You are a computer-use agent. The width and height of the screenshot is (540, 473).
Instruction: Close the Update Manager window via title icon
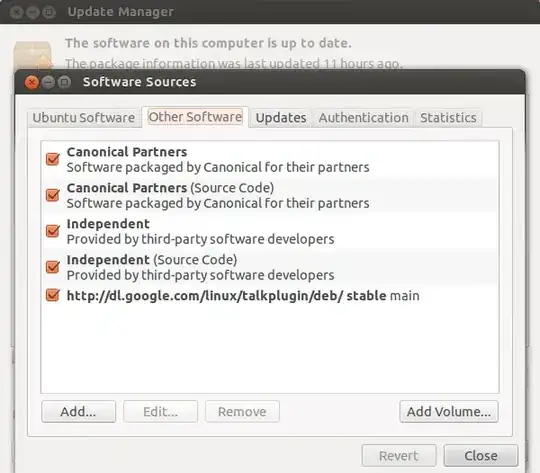pyautogui.click(x=16, y=12)
